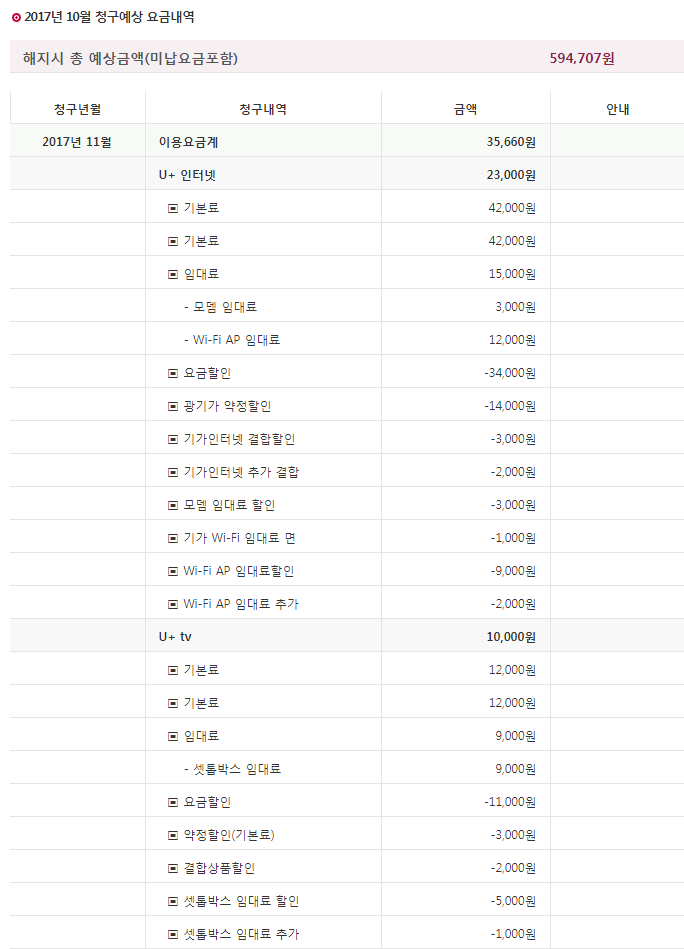684x949 pixels.
Task: Select the 셋톱박스 임대료 sub-item
Action: (x=237, y=769)
